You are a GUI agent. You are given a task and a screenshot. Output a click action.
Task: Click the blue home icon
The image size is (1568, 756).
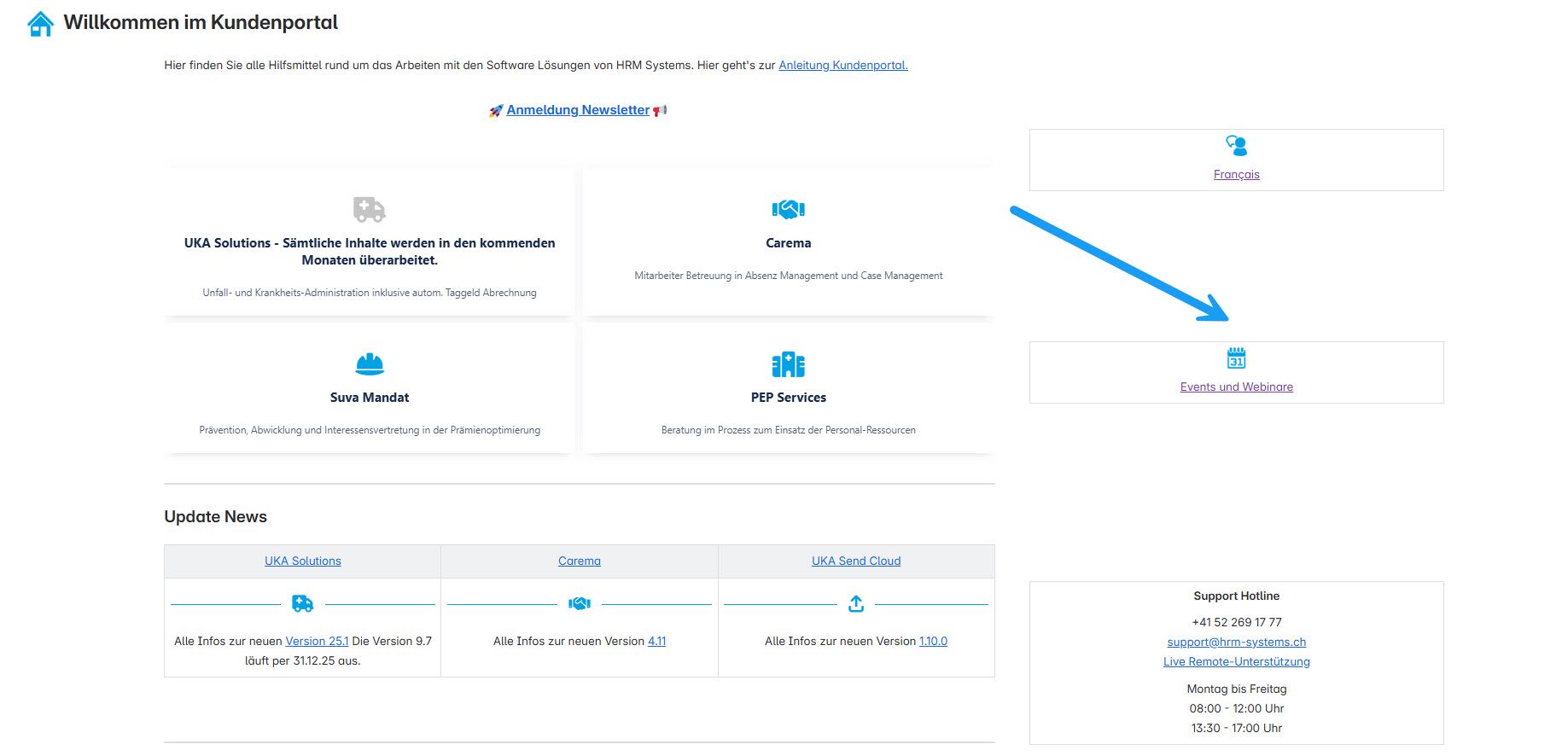(40, 24)
